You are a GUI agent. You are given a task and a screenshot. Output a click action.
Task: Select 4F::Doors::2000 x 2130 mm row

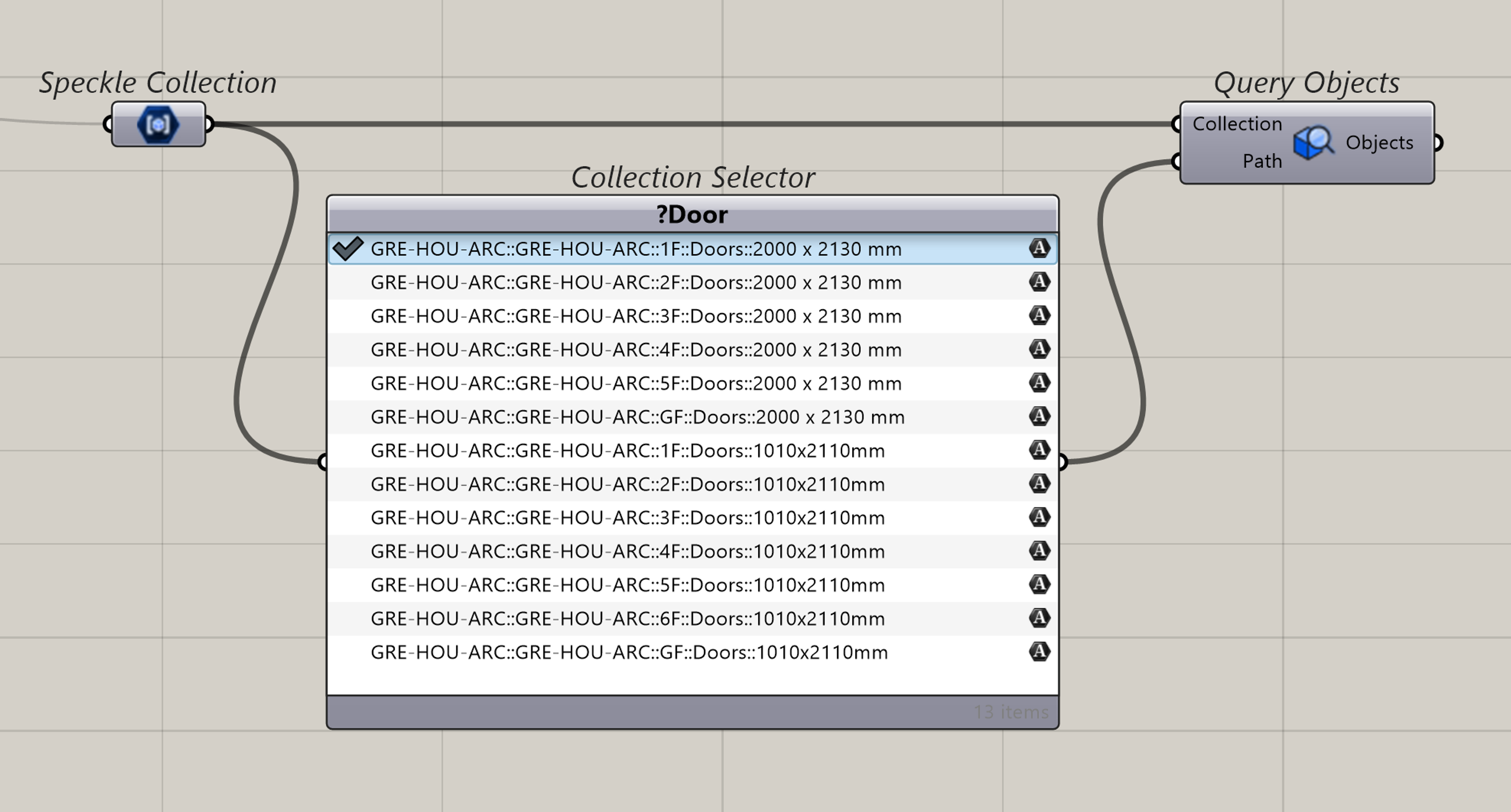[693, 350]
